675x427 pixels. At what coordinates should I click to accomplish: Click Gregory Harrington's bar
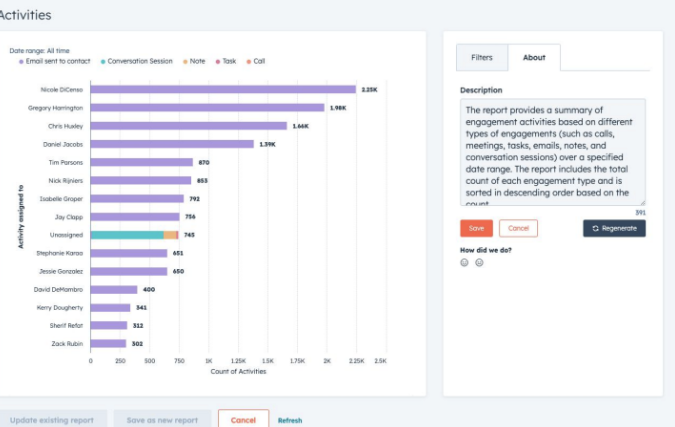tap(207, 108)
